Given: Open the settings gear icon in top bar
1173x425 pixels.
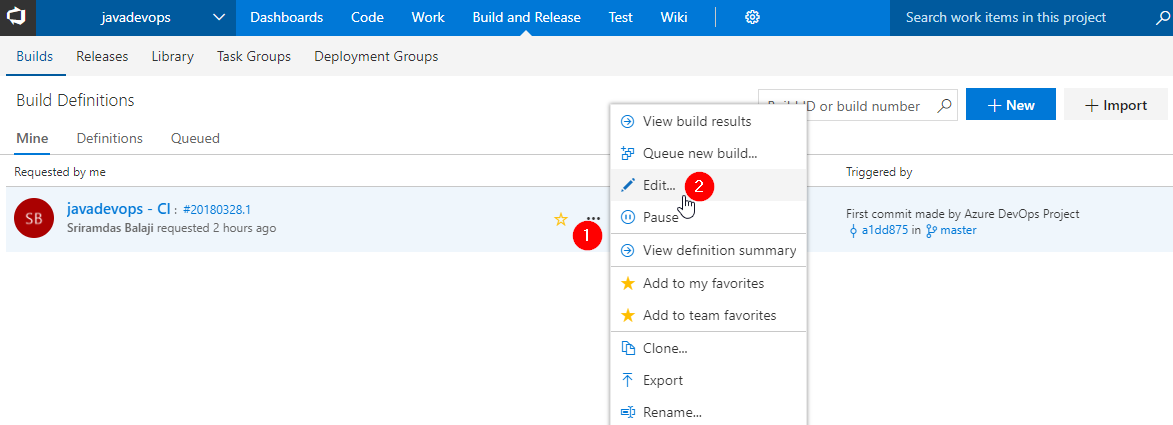Looking at the screenshot, I should [x=753, y=17].
